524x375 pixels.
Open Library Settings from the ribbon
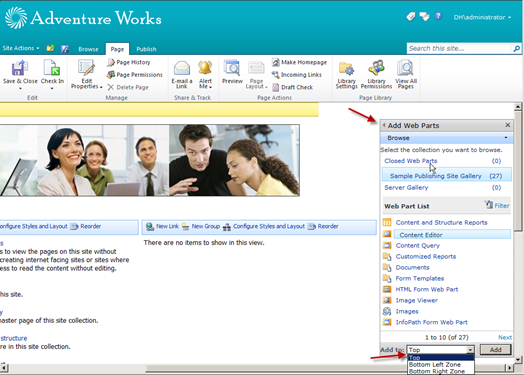(346, 75)
